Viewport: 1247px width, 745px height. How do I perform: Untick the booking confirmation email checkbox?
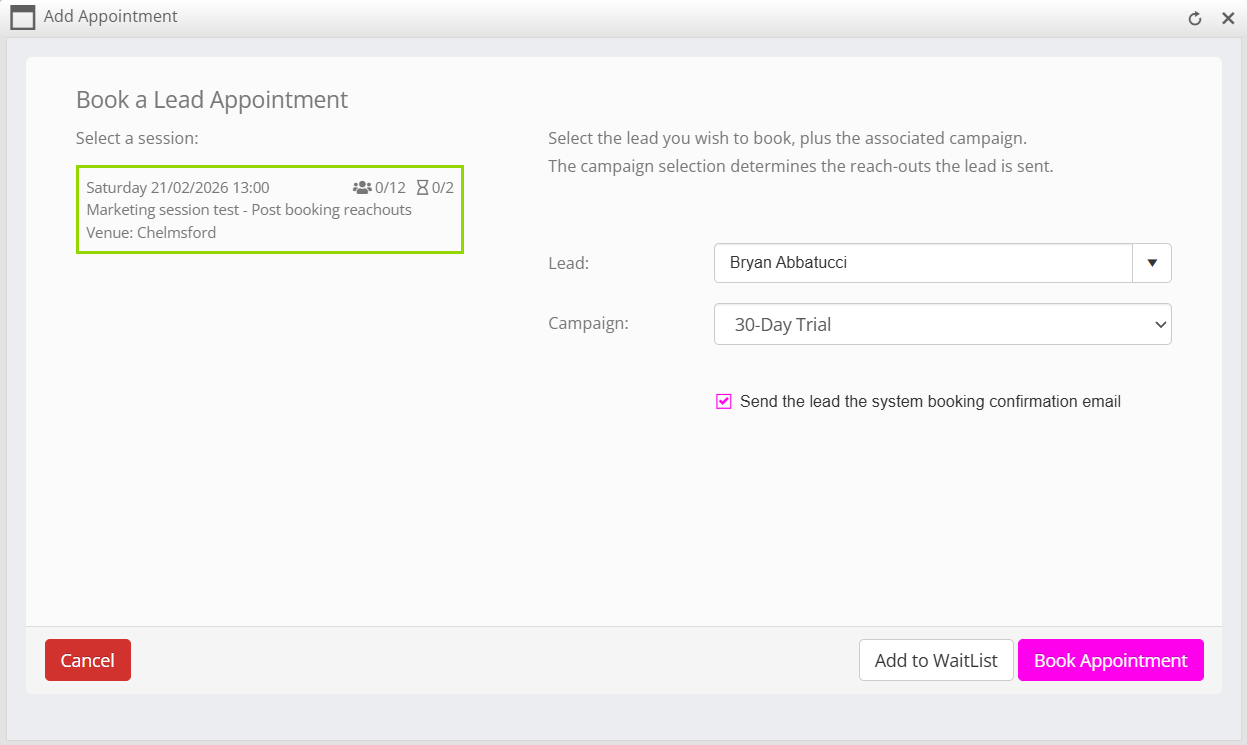click(724, 402)
